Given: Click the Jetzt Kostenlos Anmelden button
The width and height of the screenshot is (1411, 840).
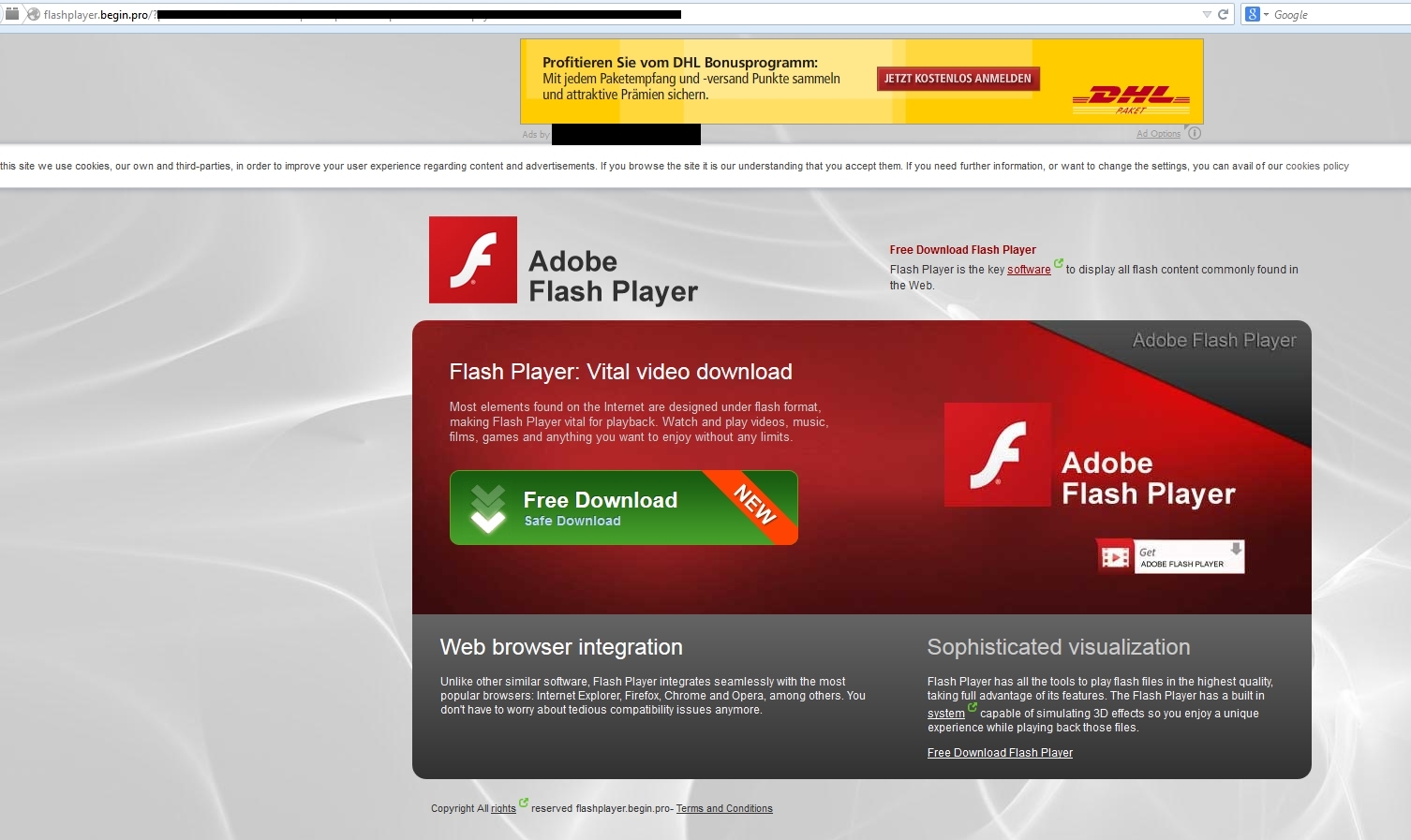Looking at the screenshot, I should point(958,79).
